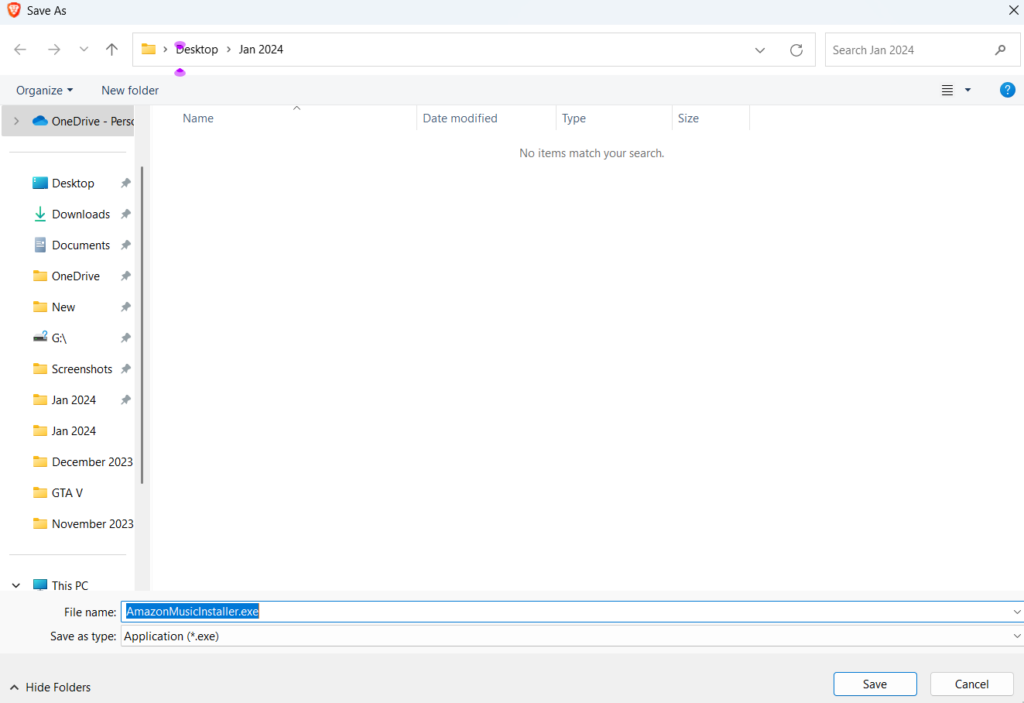Open the Help question mark icon
Screen dimensions: 1024x703
tap(1007, 90)
